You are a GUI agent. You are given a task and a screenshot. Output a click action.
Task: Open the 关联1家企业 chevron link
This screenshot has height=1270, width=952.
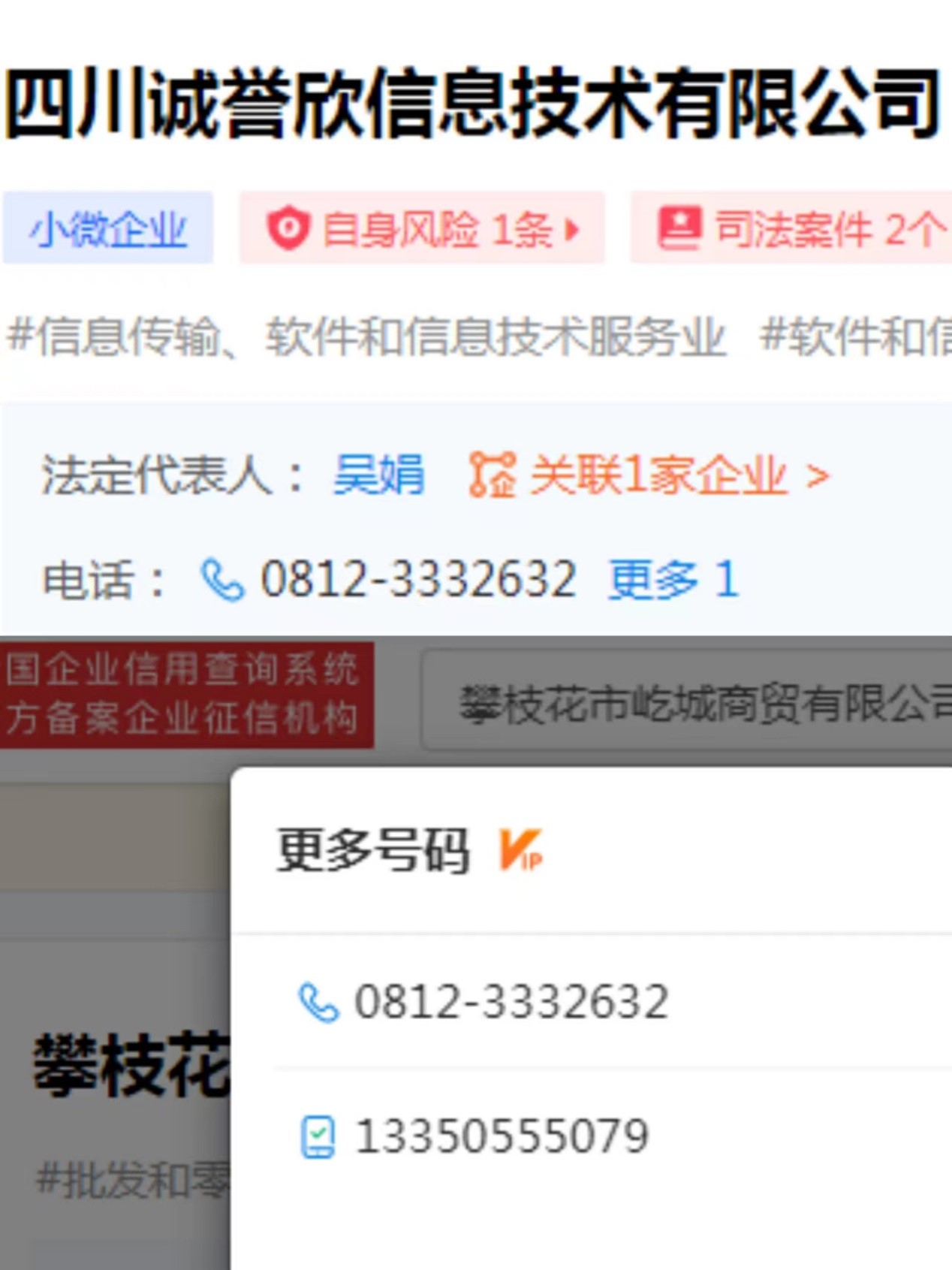pos(818,475)
